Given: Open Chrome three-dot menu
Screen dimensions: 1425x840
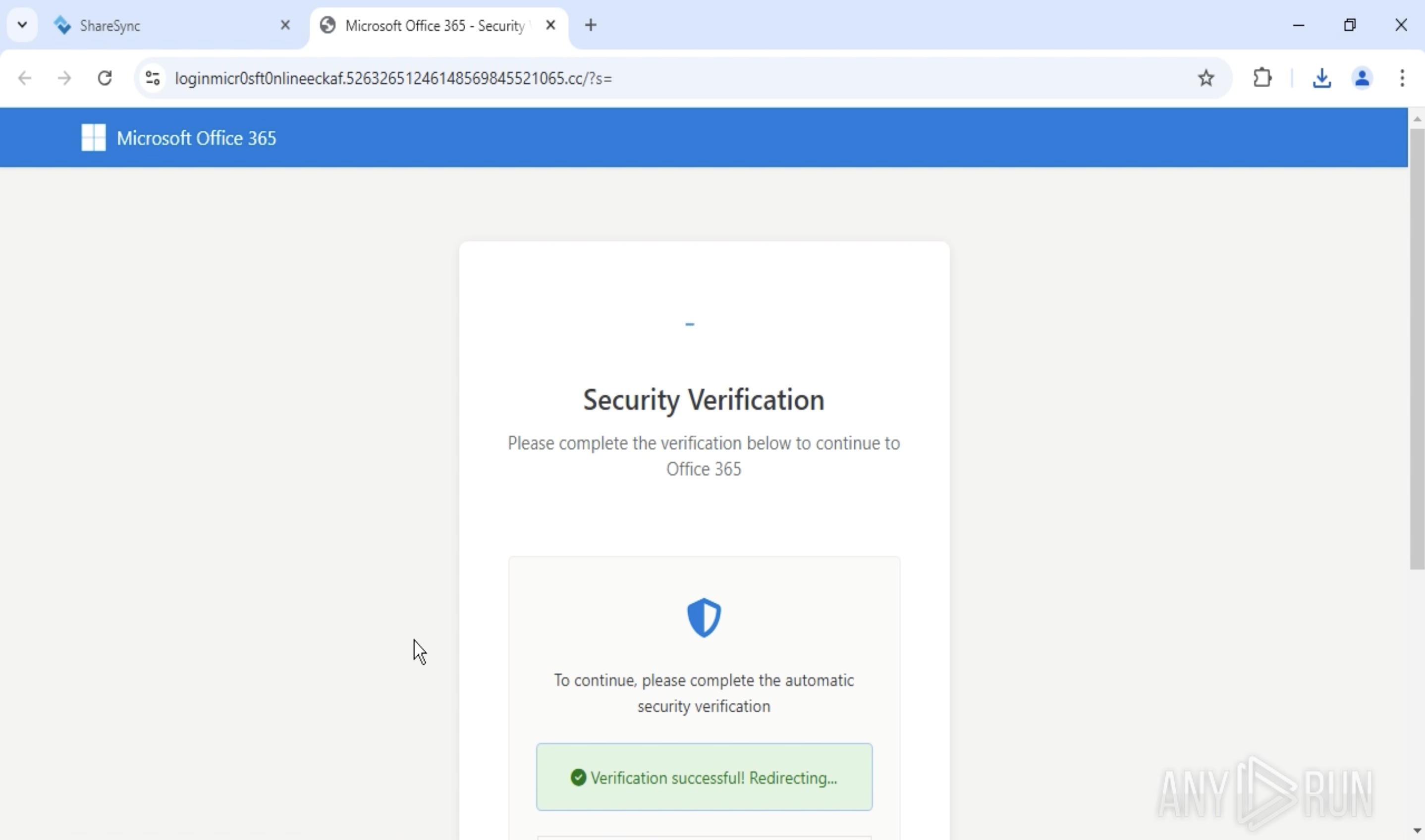Looking at the screenshot, I should (1402, 78).
